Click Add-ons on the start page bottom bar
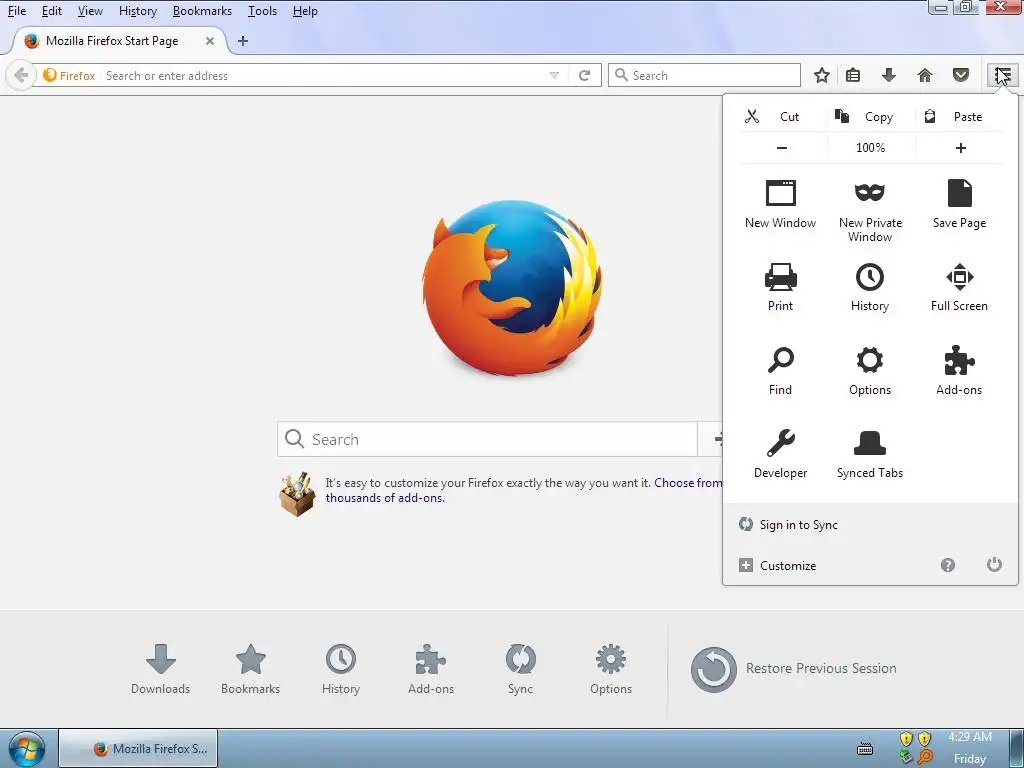1024x768 pixels. click(x=431, y=669)
